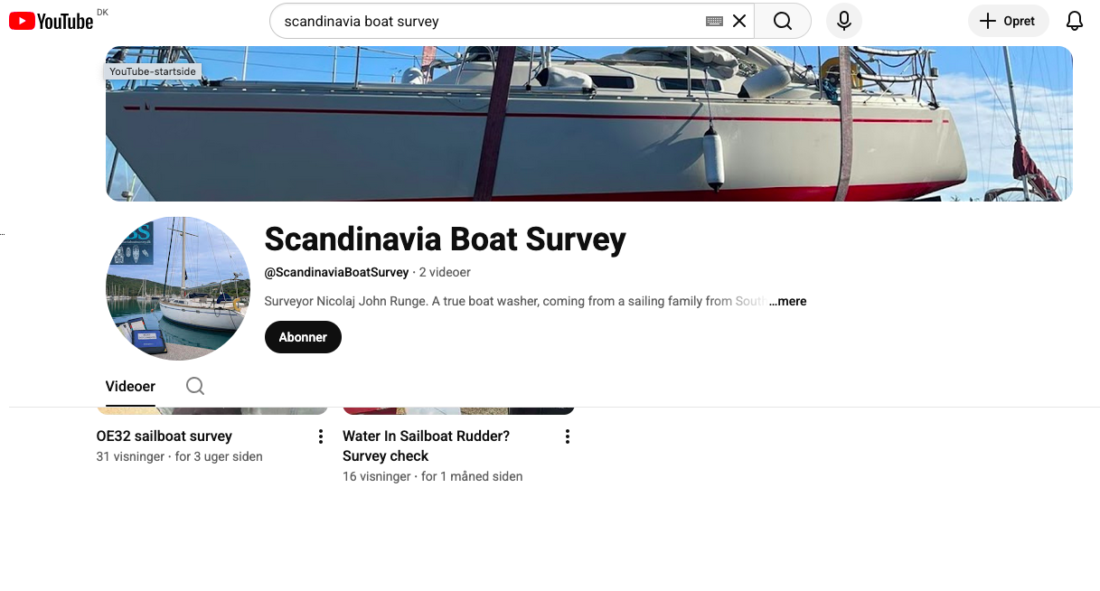
Task: Open the YouTube home logo
Action: pyautogui.click(x=51, y=21)
